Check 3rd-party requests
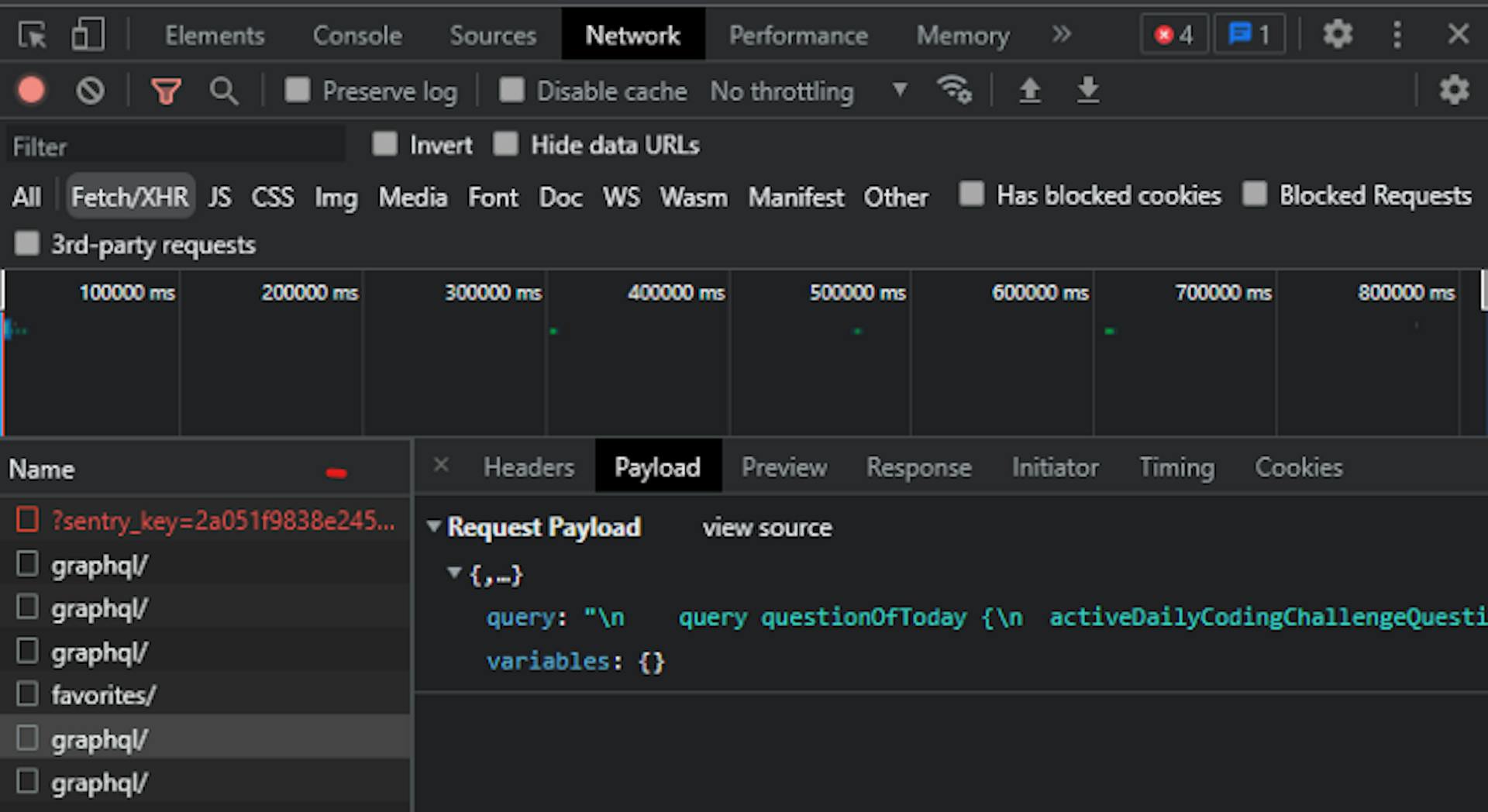1488x812 pixels. [x=27, y=243]
